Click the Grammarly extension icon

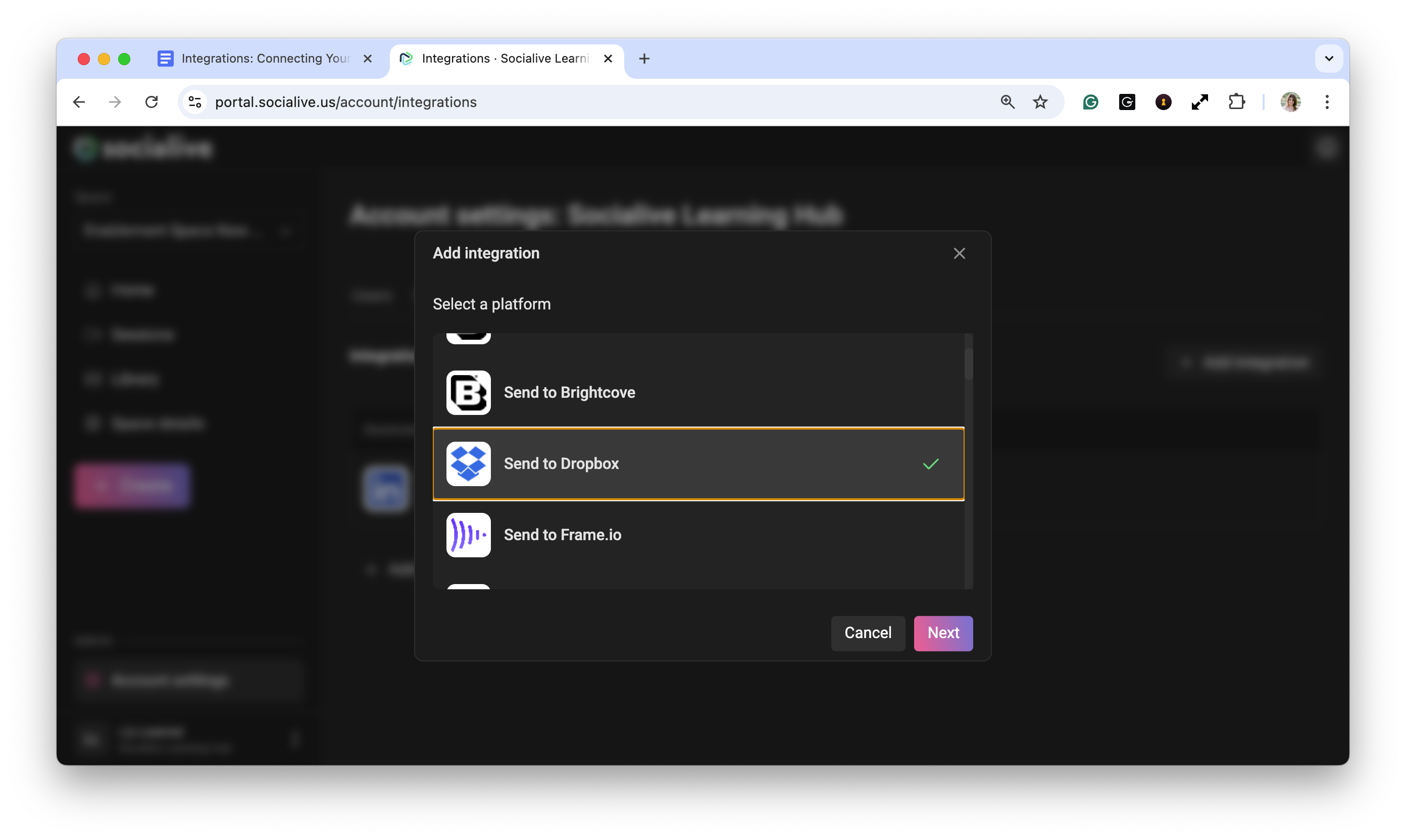tap(1090, 102)
